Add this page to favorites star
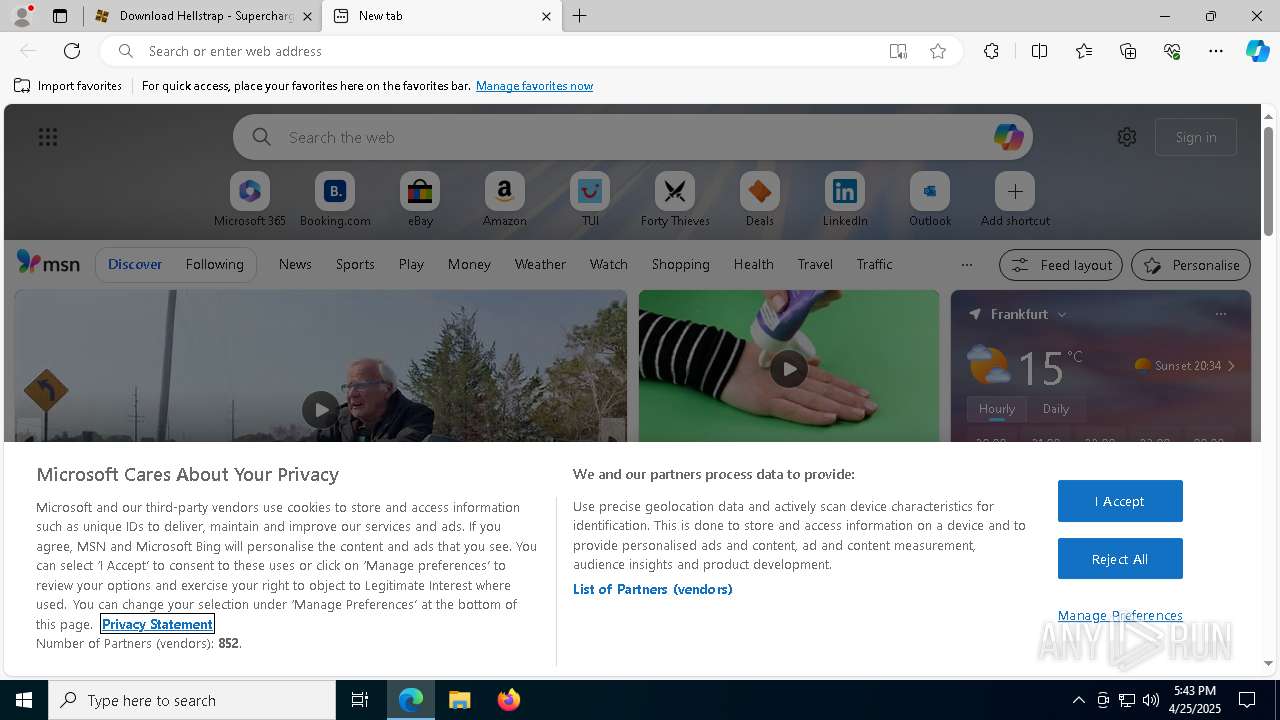This screenshot has width=1280, height=720. point(938,51)
